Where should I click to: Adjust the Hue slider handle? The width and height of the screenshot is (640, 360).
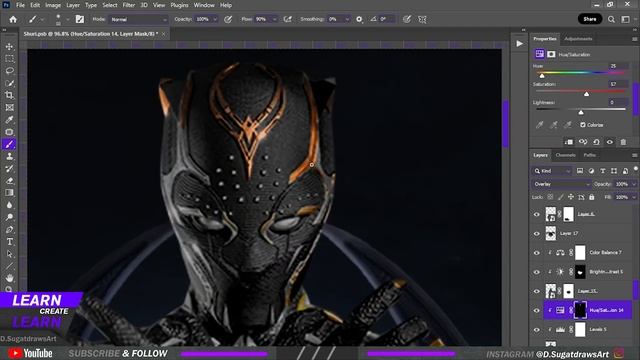pyautogui.click(x=542, y=76)
